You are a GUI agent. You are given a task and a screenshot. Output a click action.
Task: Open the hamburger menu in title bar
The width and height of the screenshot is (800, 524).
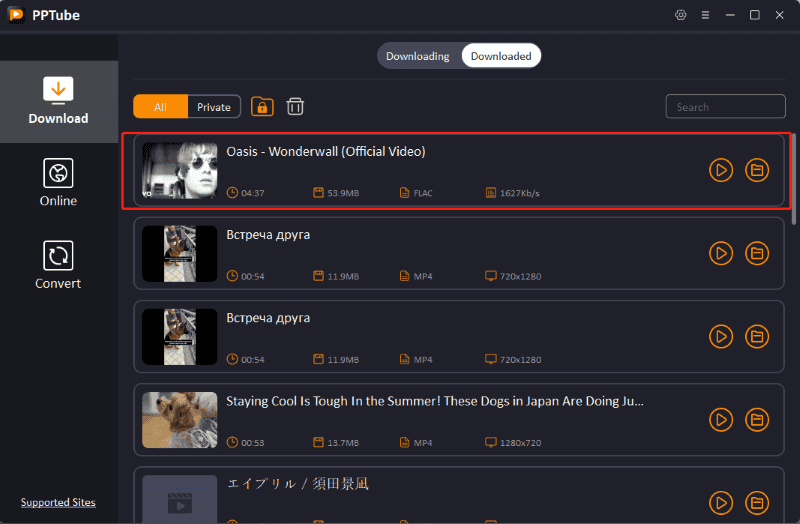click(x=705, y=15)
